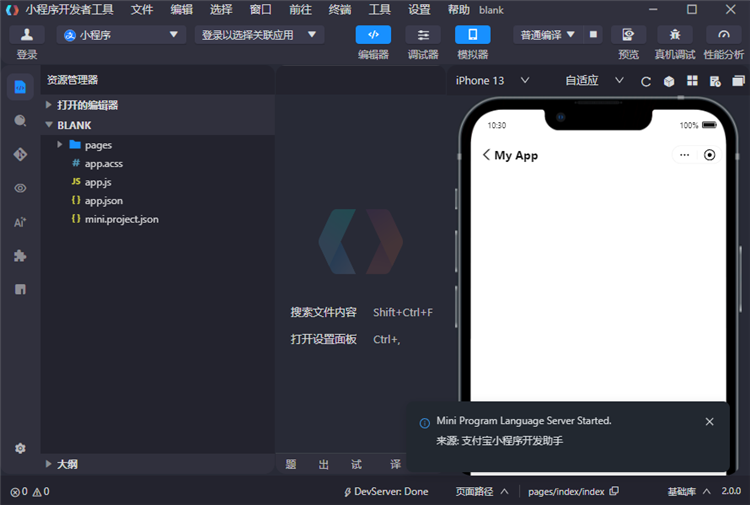The height and width of the screenshot is (505, 750).
Task: Open the AI assistant sidebar icon
Action: click(x=20, y=222)
